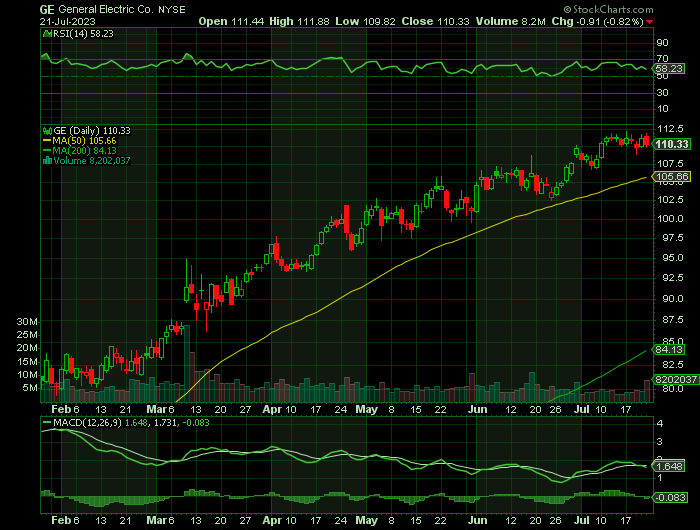Click the Volume 8.2M header value
This screenshot has height=530, width=700.
point(511,21)
